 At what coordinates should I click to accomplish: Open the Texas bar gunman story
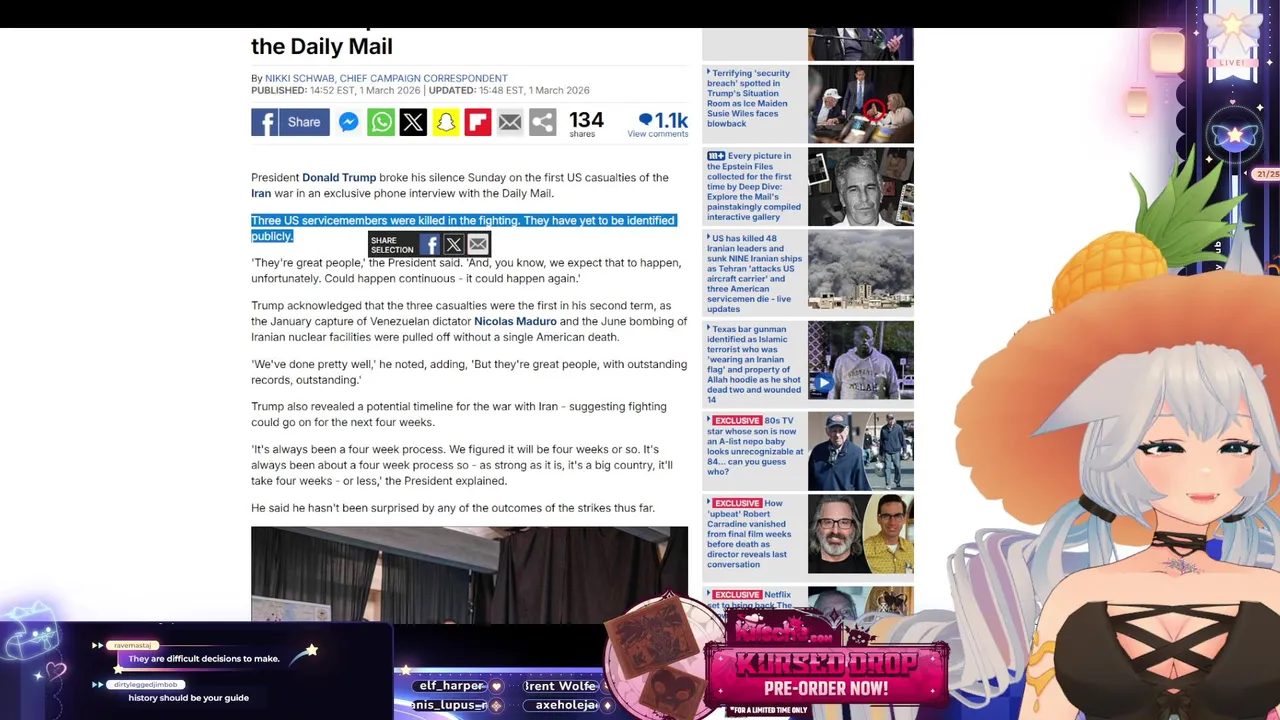point(754,364)
